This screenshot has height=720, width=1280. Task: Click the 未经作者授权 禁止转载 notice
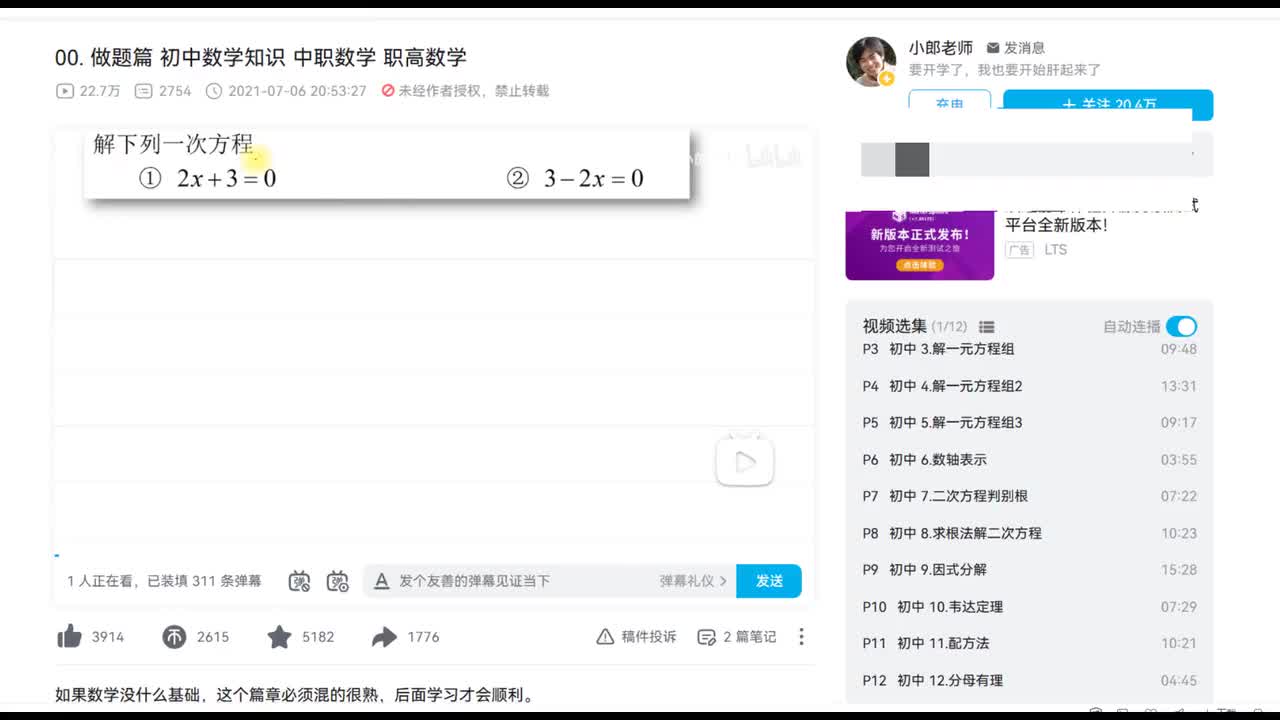466,91
